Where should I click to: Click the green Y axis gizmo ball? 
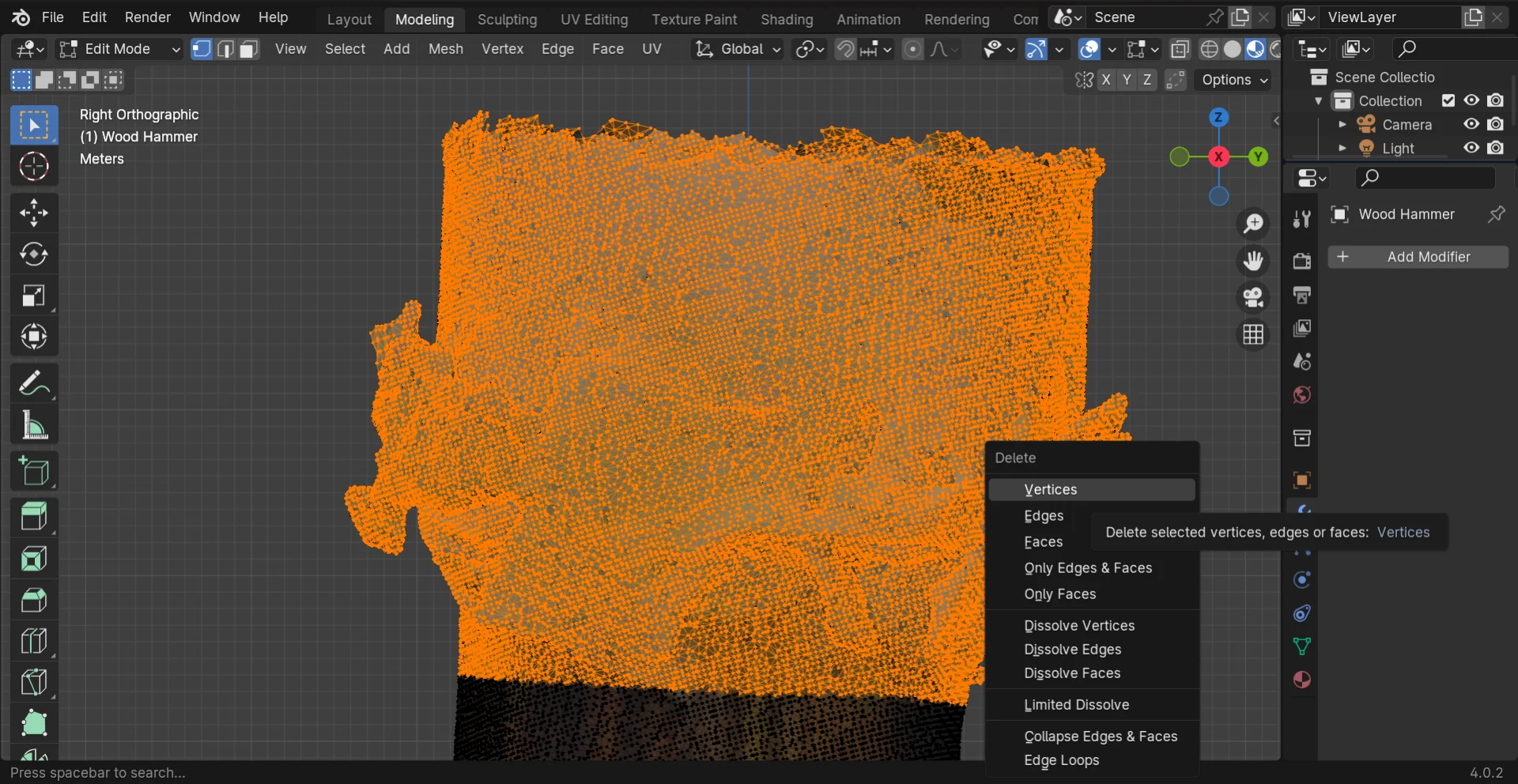[x=1258, y=156]
